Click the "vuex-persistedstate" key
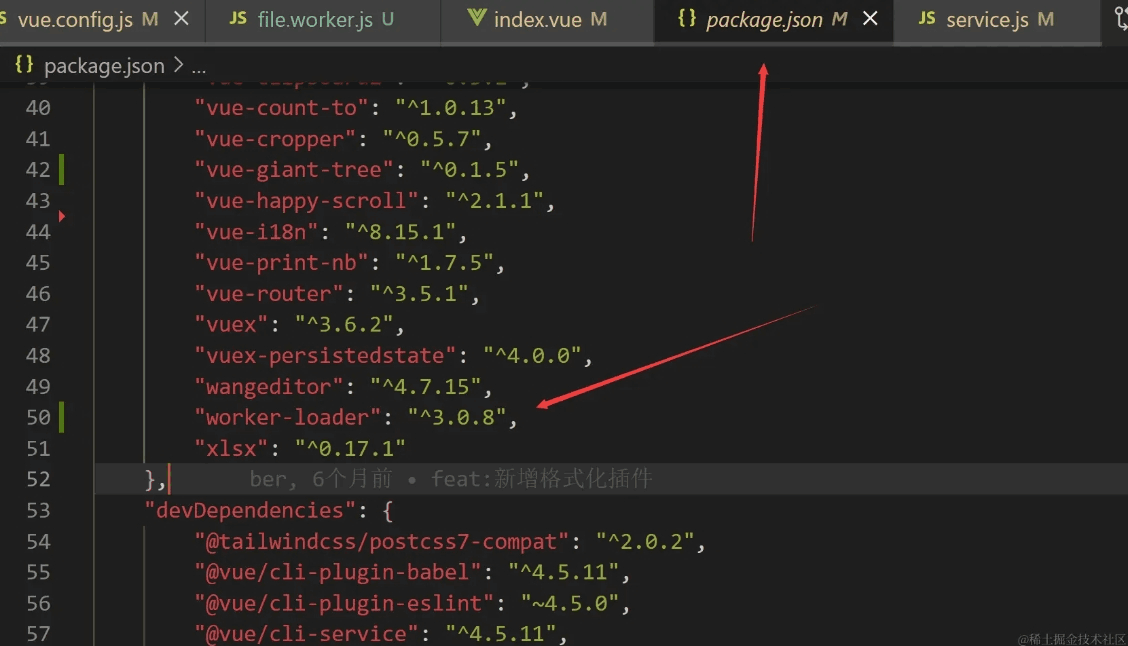 click(326, 355)
